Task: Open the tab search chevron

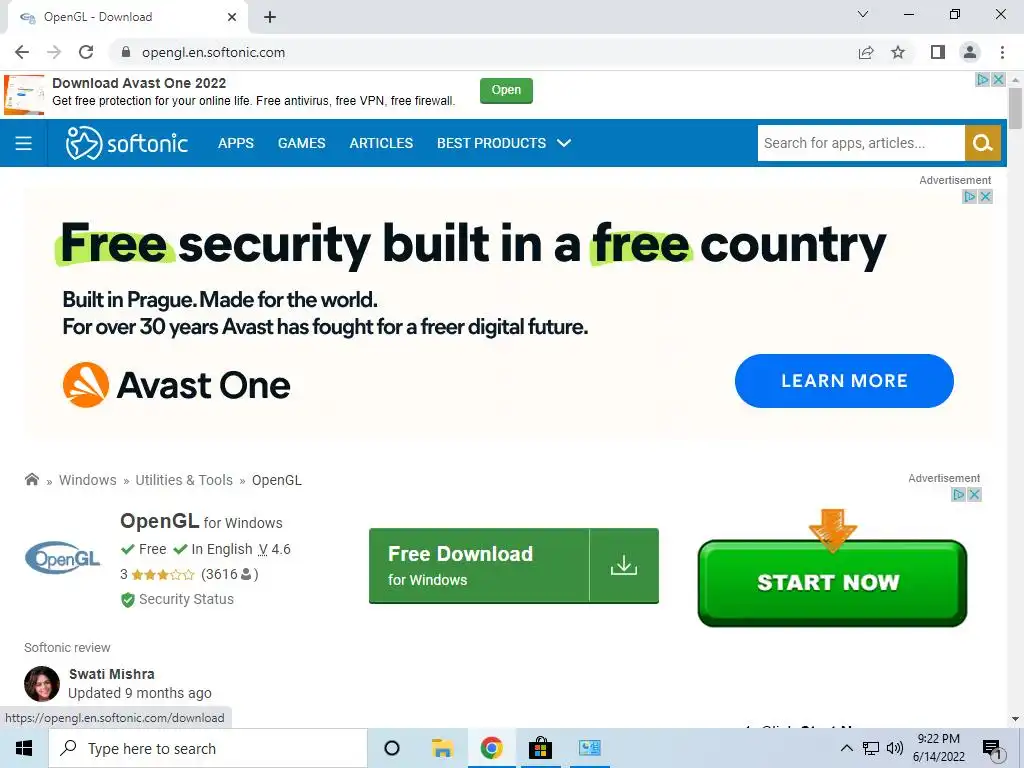Action: click(863, 14)
